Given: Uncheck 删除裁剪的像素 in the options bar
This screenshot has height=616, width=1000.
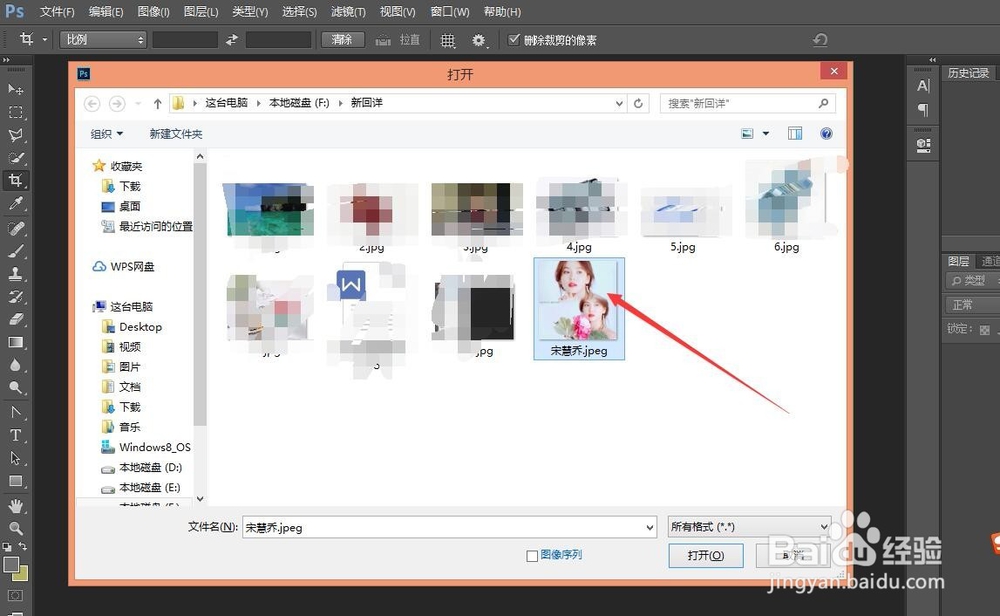Looking at the screenshot, I should (513, 40).
